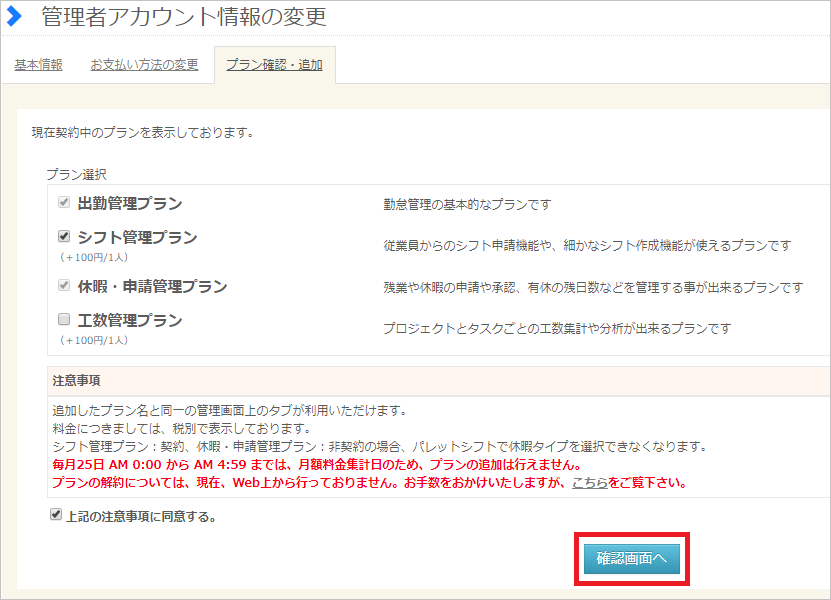Screen dimensions: 831x600
Task: Click the プロジェクトとタスクごとの工数集計 description
Action: point(557,329)
